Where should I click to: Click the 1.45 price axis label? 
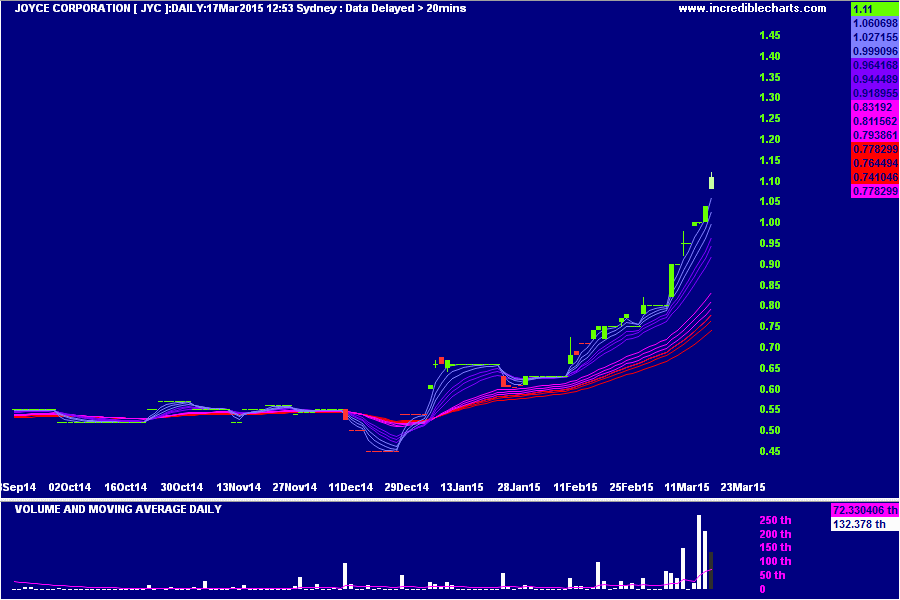770,36
